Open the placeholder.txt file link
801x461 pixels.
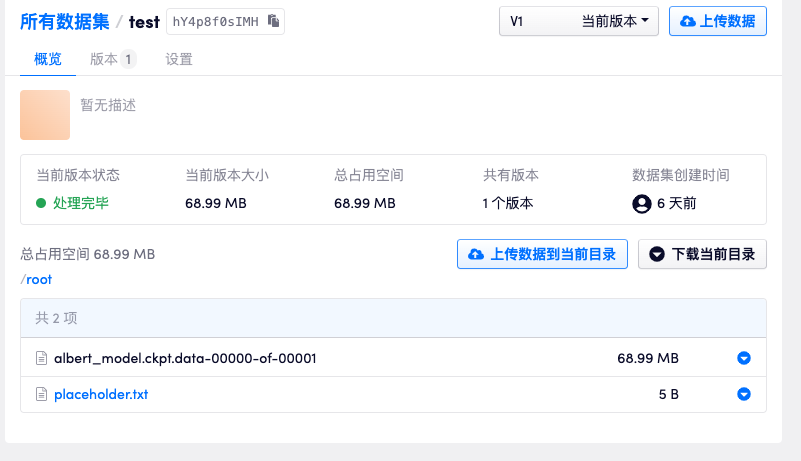[x=101, y=394]
